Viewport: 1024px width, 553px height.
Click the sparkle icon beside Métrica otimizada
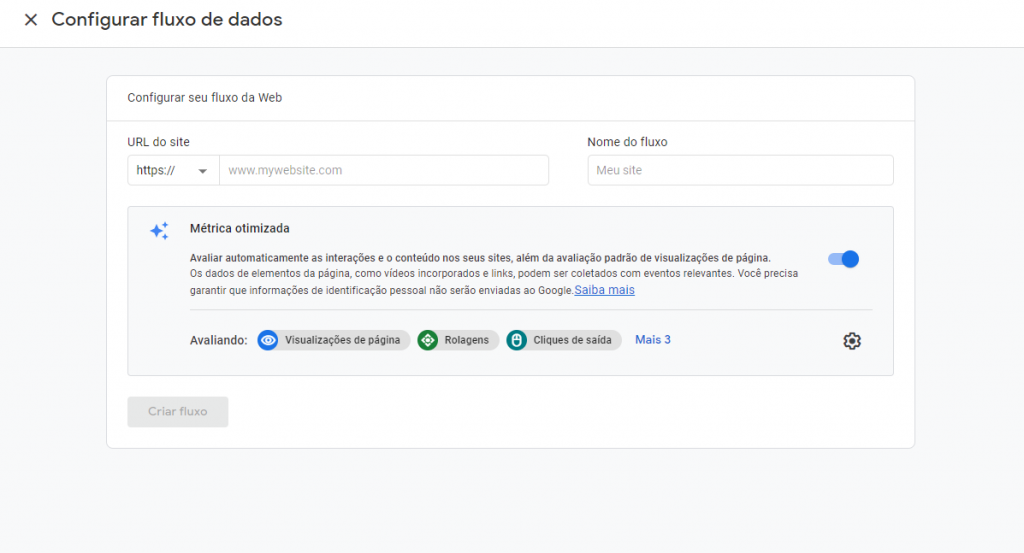point(159,231)
